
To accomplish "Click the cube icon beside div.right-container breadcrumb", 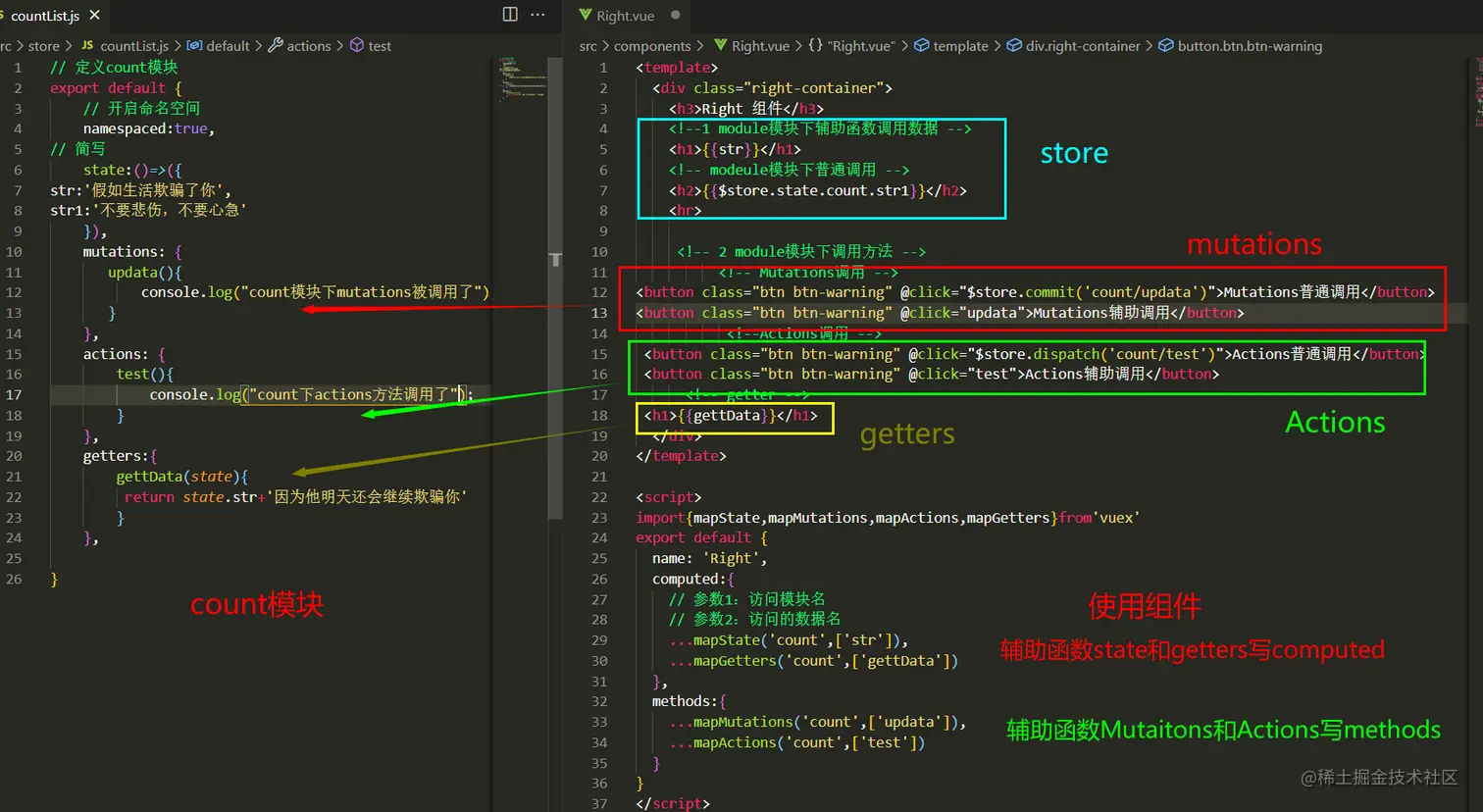I will click(x=1014, y=45).
